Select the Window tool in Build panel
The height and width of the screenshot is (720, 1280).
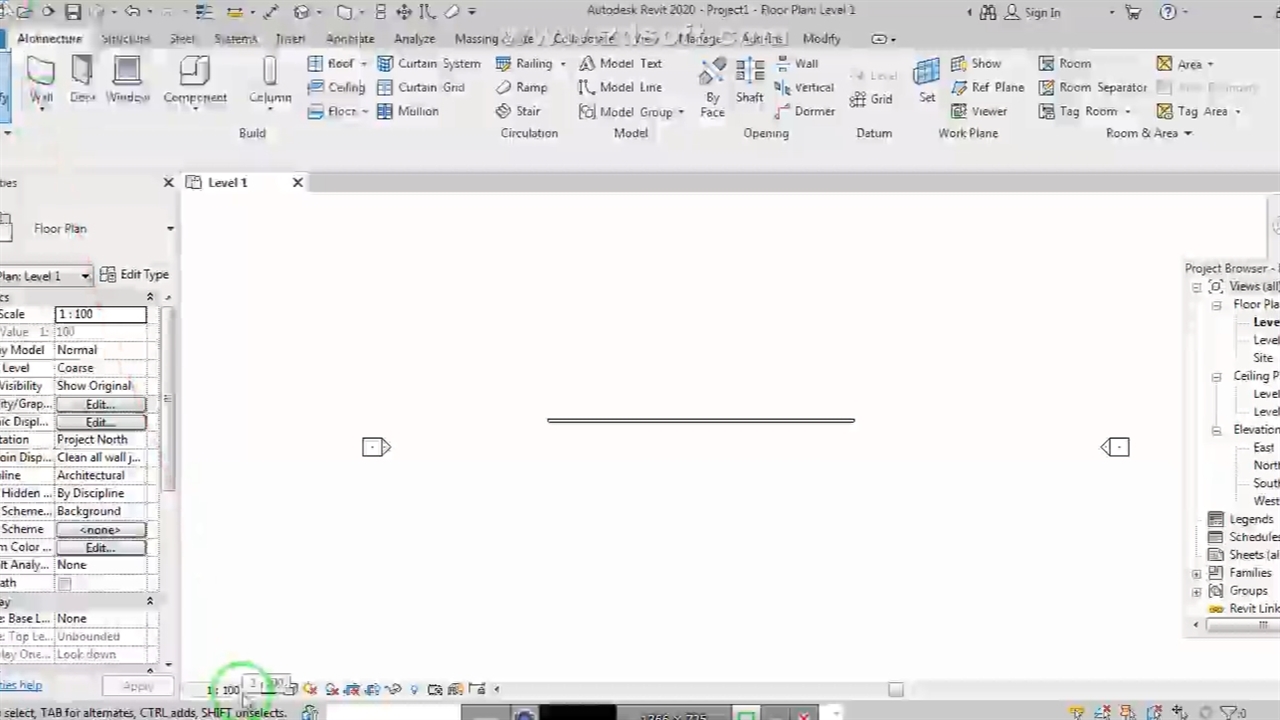tap(127, 79)
